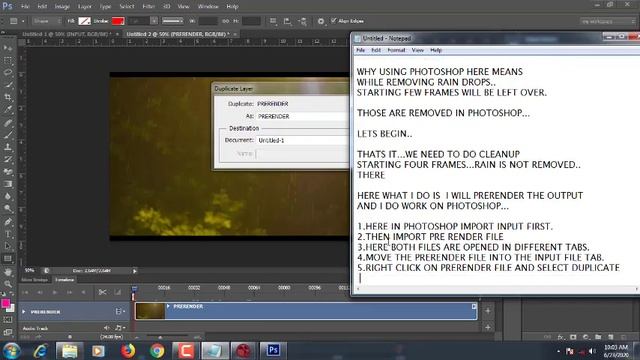Select the Horizontal Type tool
Screen dimensions: 640x360
coord(7,234)
